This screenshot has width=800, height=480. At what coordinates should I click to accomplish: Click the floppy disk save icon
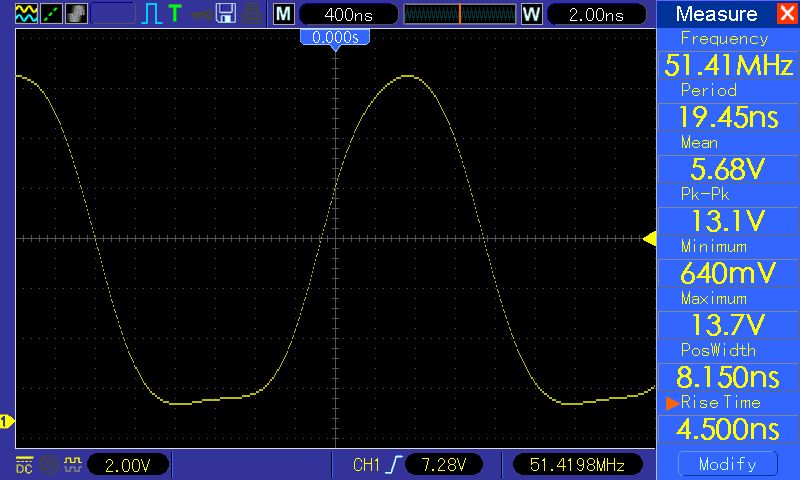point(226,14)
